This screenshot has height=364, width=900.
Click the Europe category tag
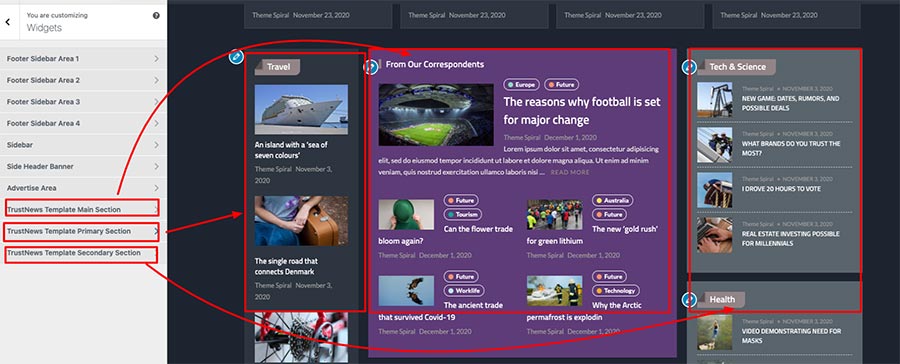point(520,84)
